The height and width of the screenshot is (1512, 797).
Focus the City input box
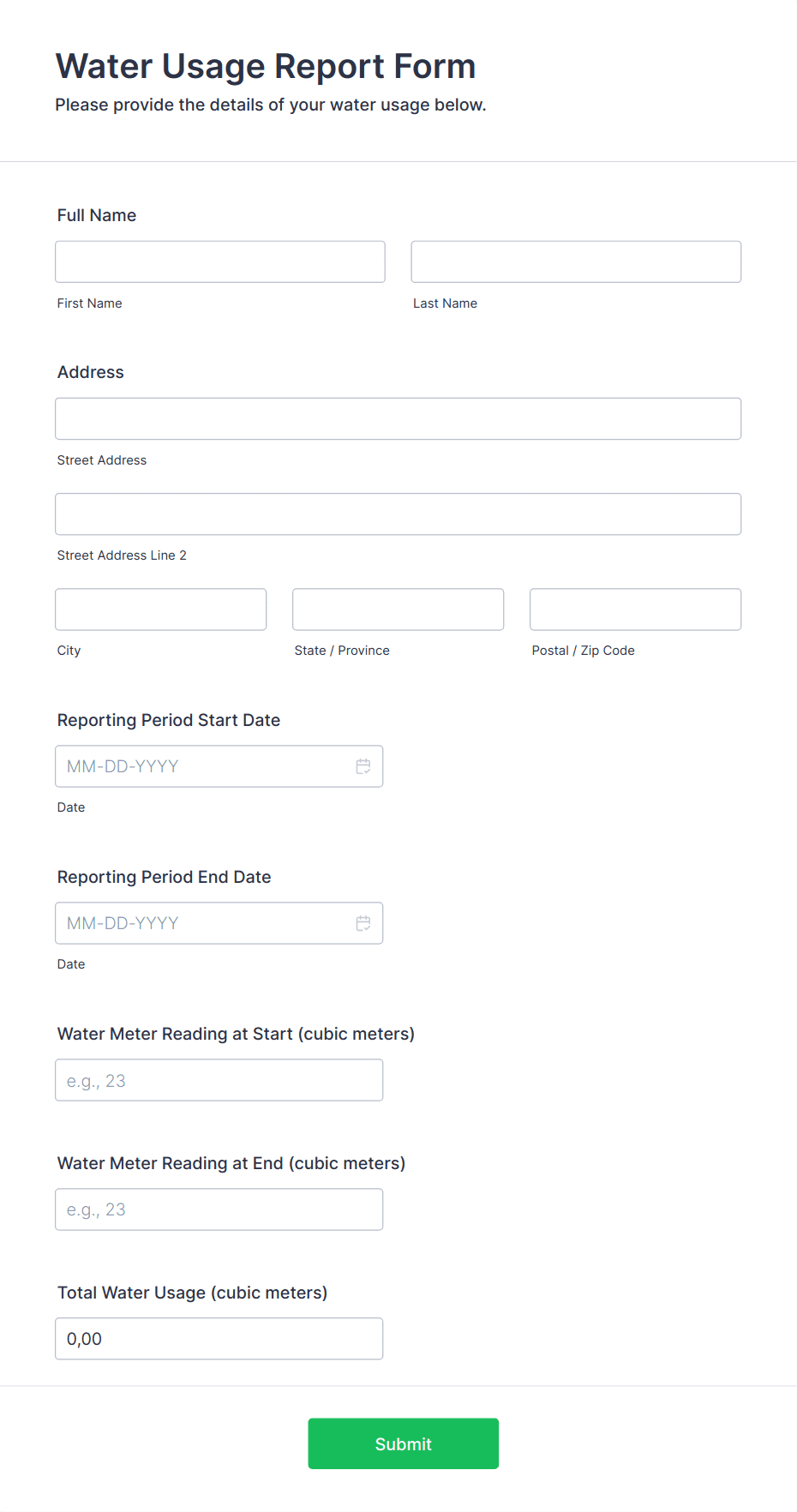tap(161, 609)
